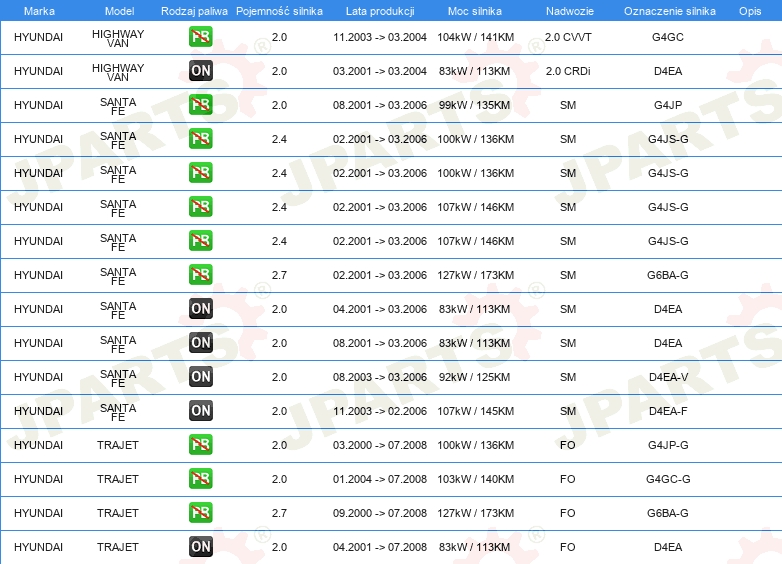
Task: Select the Trajet 2.7 capacity cell
Action: (x=279, y=513)
